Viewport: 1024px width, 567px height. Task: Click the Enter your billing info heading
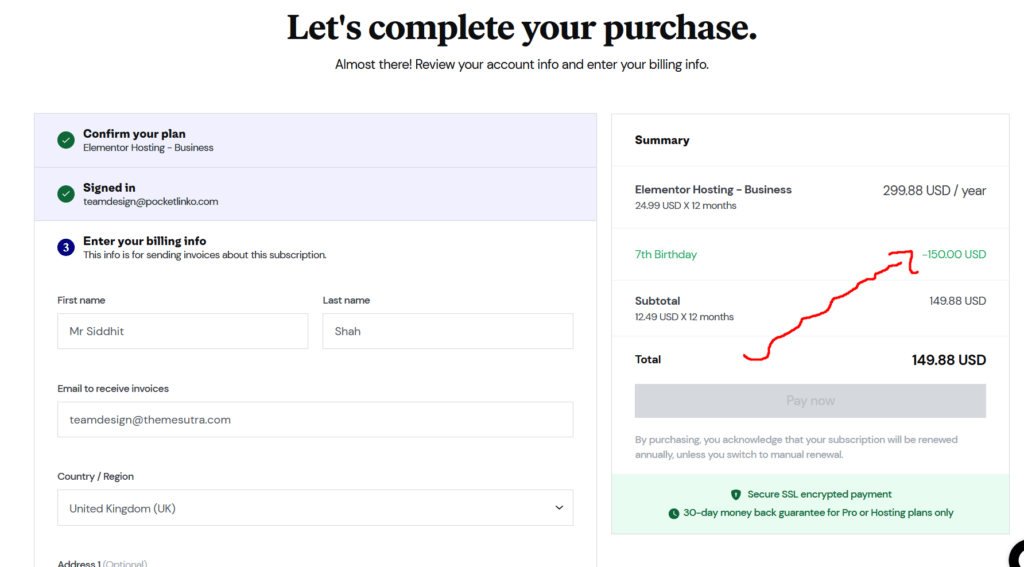[x=144, y=241]
